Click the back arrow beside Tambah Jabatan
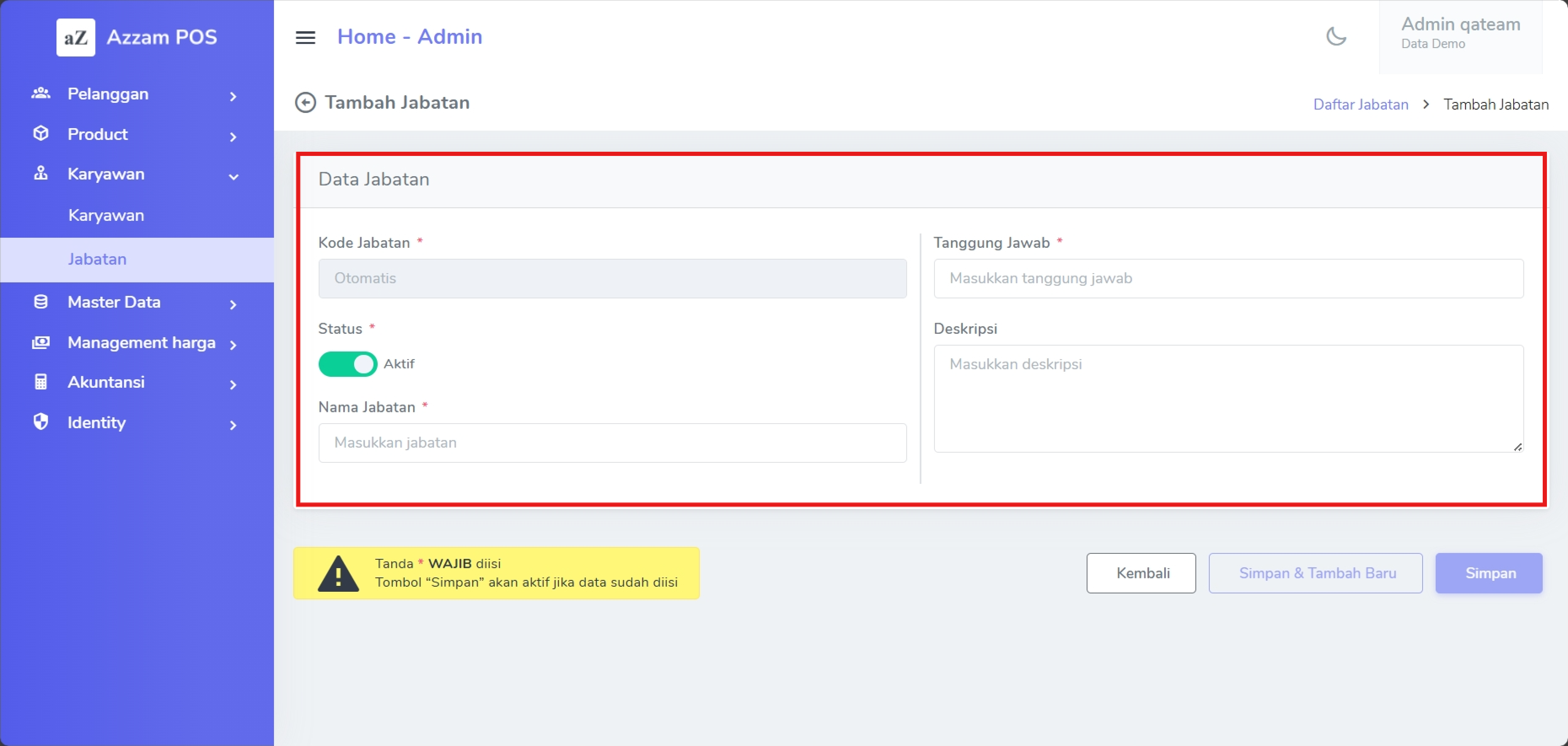This screenshot has width=1568, height=746. coord(305,103)
